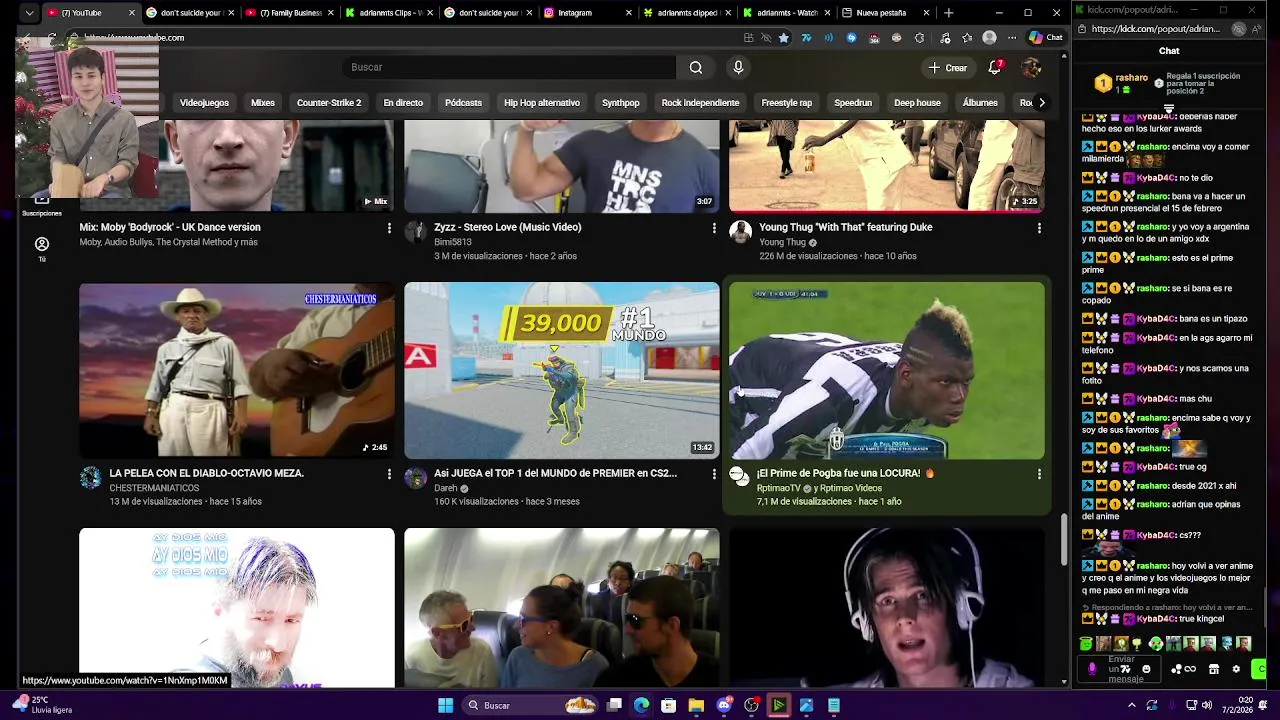Select the Pódcasts filter chip
Viewport: 1280px width, 720px height.
(x=463, y=103)
